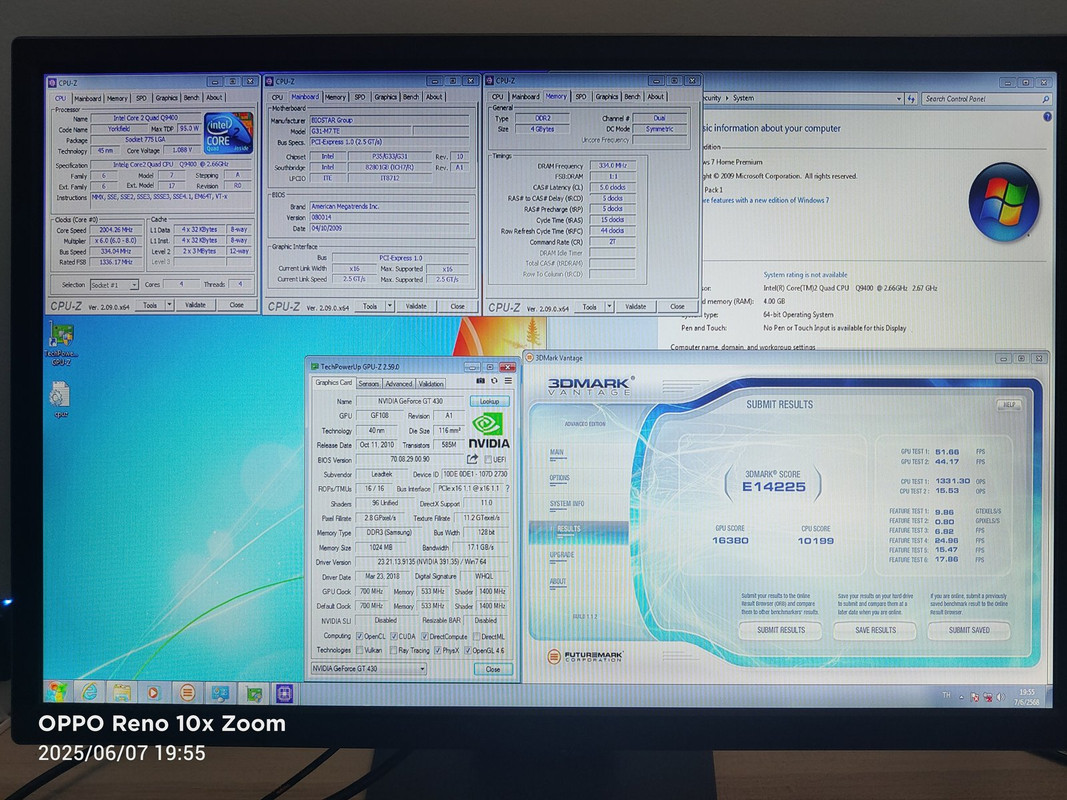Launch Internet Explorer from the taskbar
1067x800 pixels.
click(89, 693)
